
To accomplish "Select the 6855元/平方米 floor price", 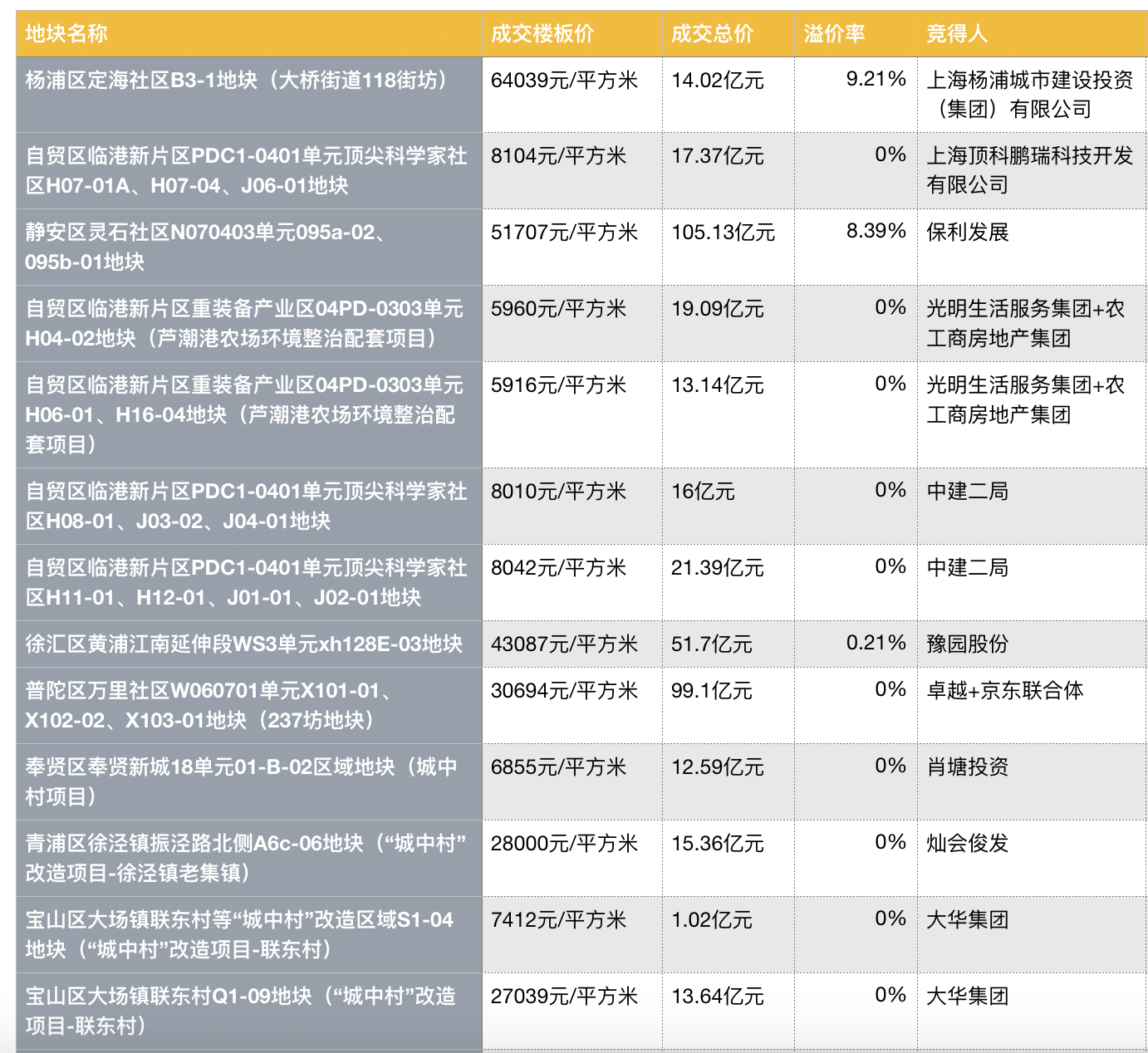I will coord(559,767).
